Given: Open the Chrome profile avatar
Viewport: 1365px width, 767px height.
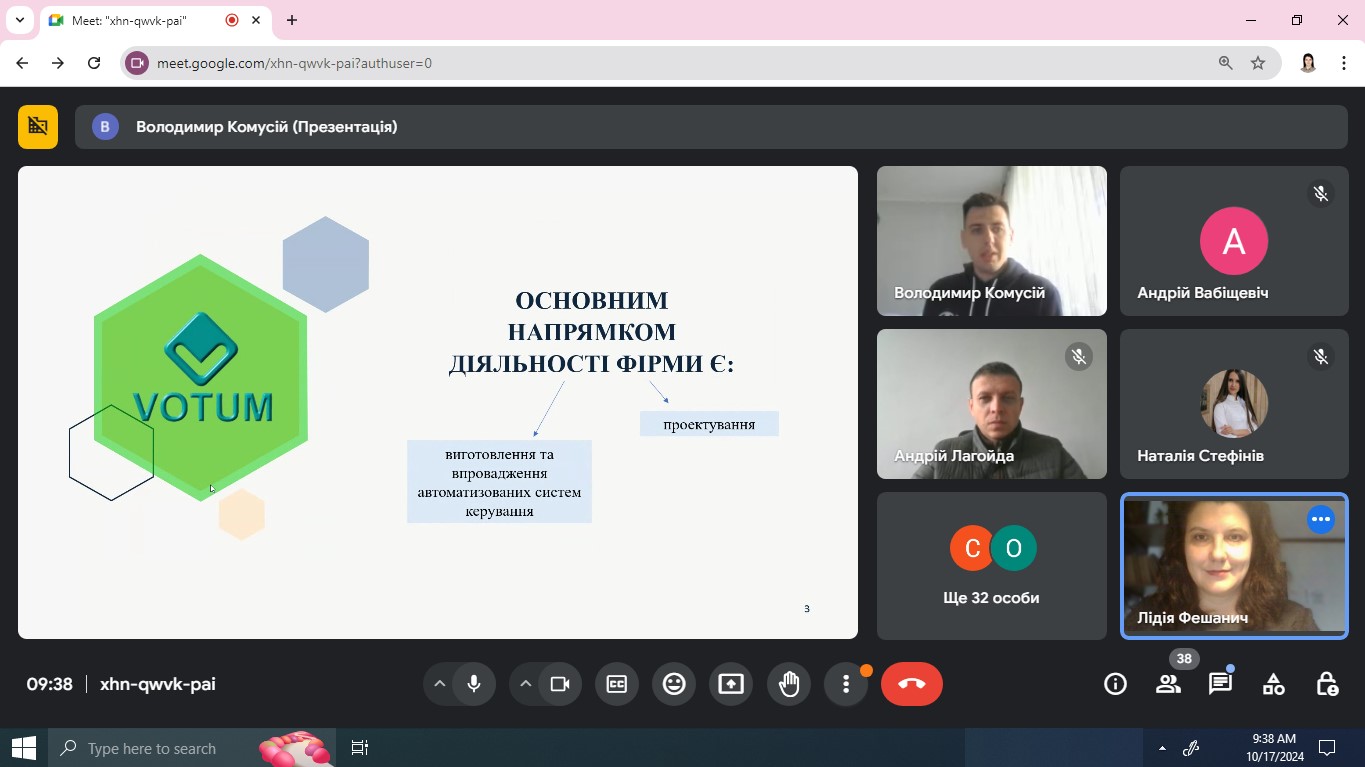Looking at the screenshot, I should (x=1308, y=63).
